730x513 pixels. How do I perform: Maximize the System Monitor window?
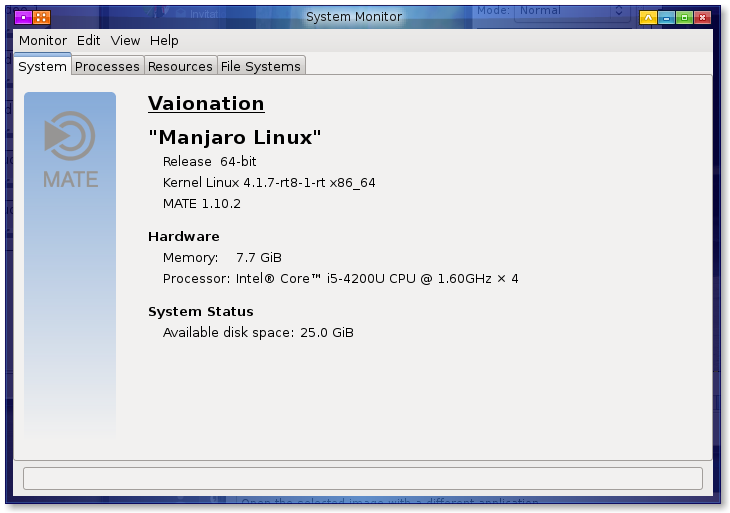pos(684,18)
